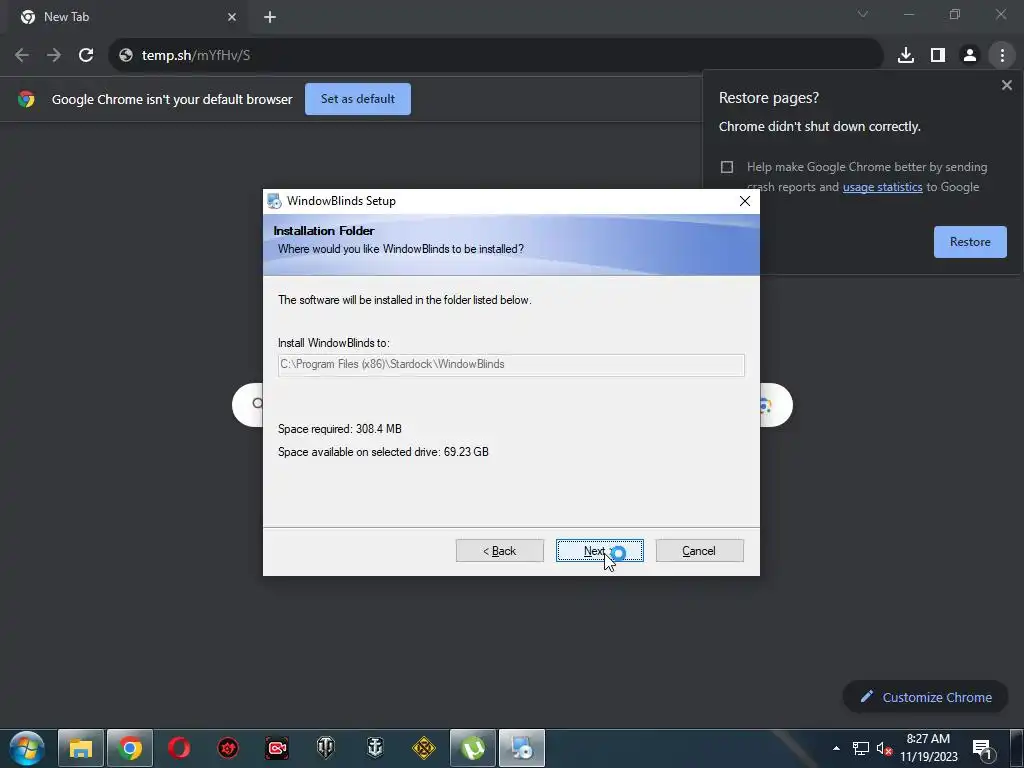This screenshot has width=1024, height=768.
Task: Open the red gear app on taskbar
Action: click(228, 748)
